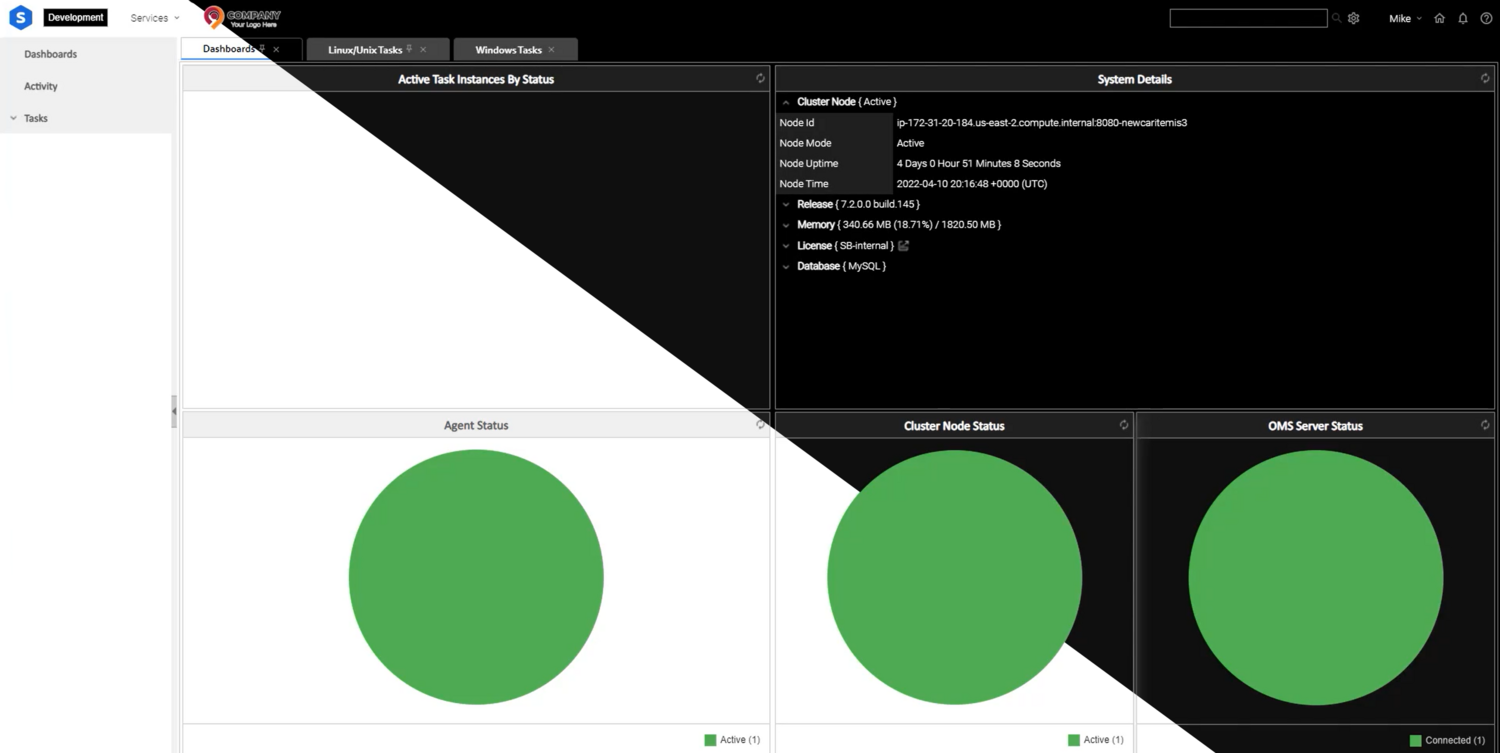Refresh Active Task Instances By Status widget
Screen dimensions: 1500x753
pos(760,78)
